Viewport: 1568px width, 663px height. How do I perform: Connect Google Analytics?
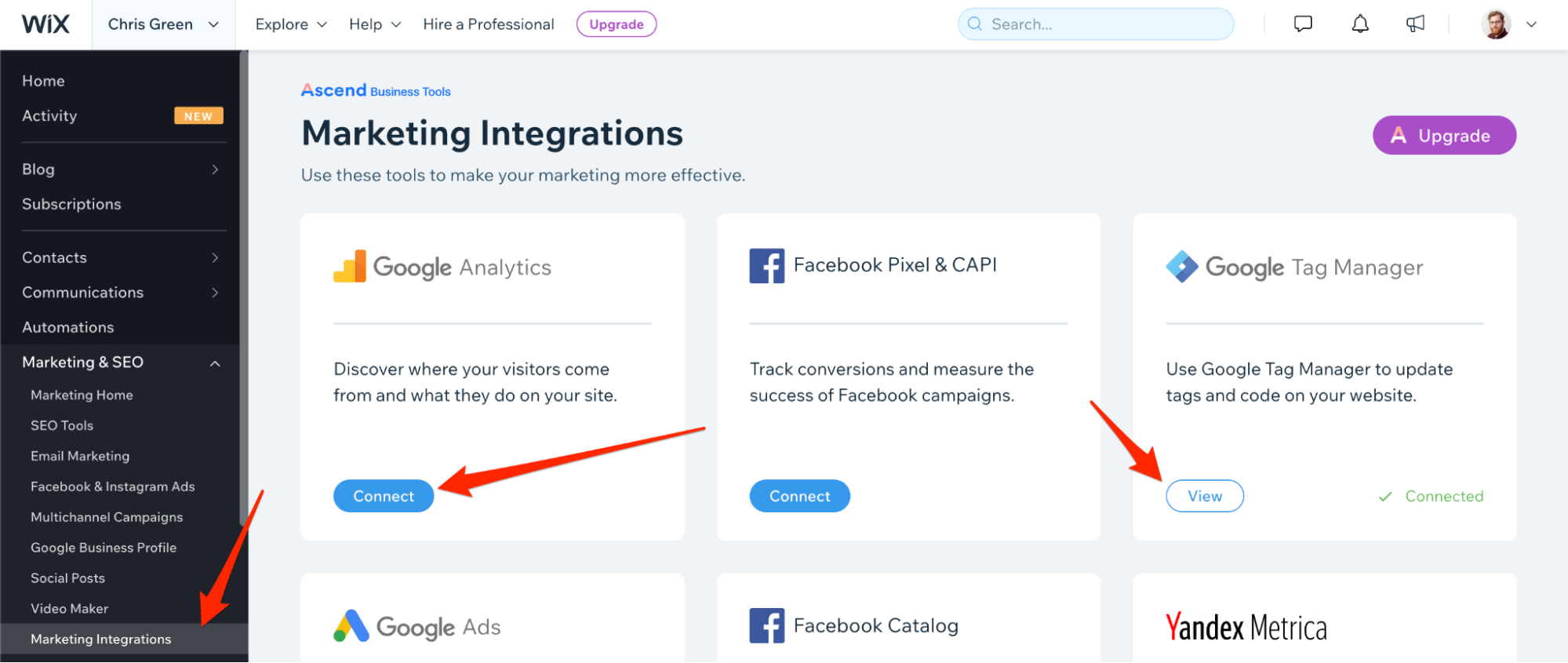384,496
